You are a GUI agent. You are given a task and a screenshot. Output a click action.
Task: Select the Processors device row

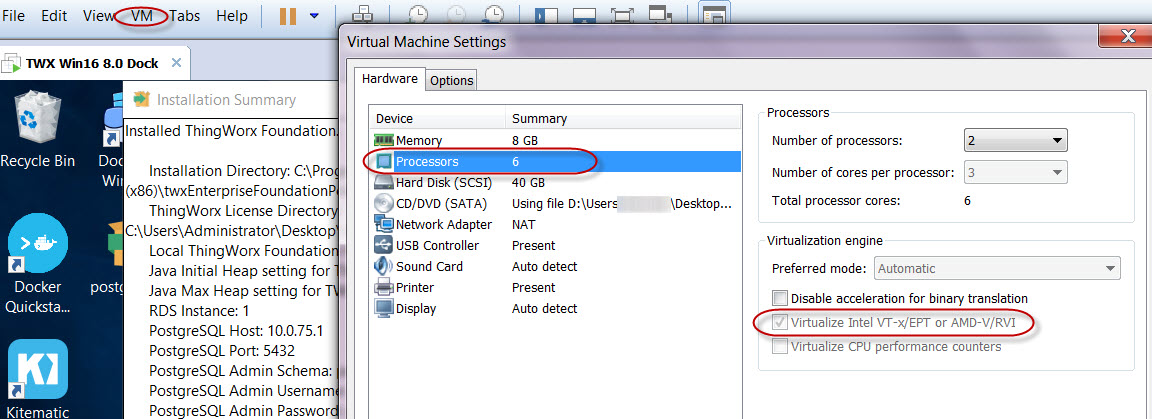(x=555, y=161)
